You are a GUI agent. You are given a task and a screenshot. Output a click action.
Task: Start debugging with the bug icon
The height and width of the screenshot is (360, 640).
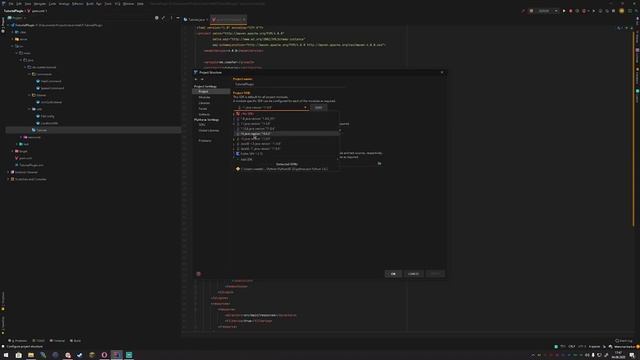point(571,11)
